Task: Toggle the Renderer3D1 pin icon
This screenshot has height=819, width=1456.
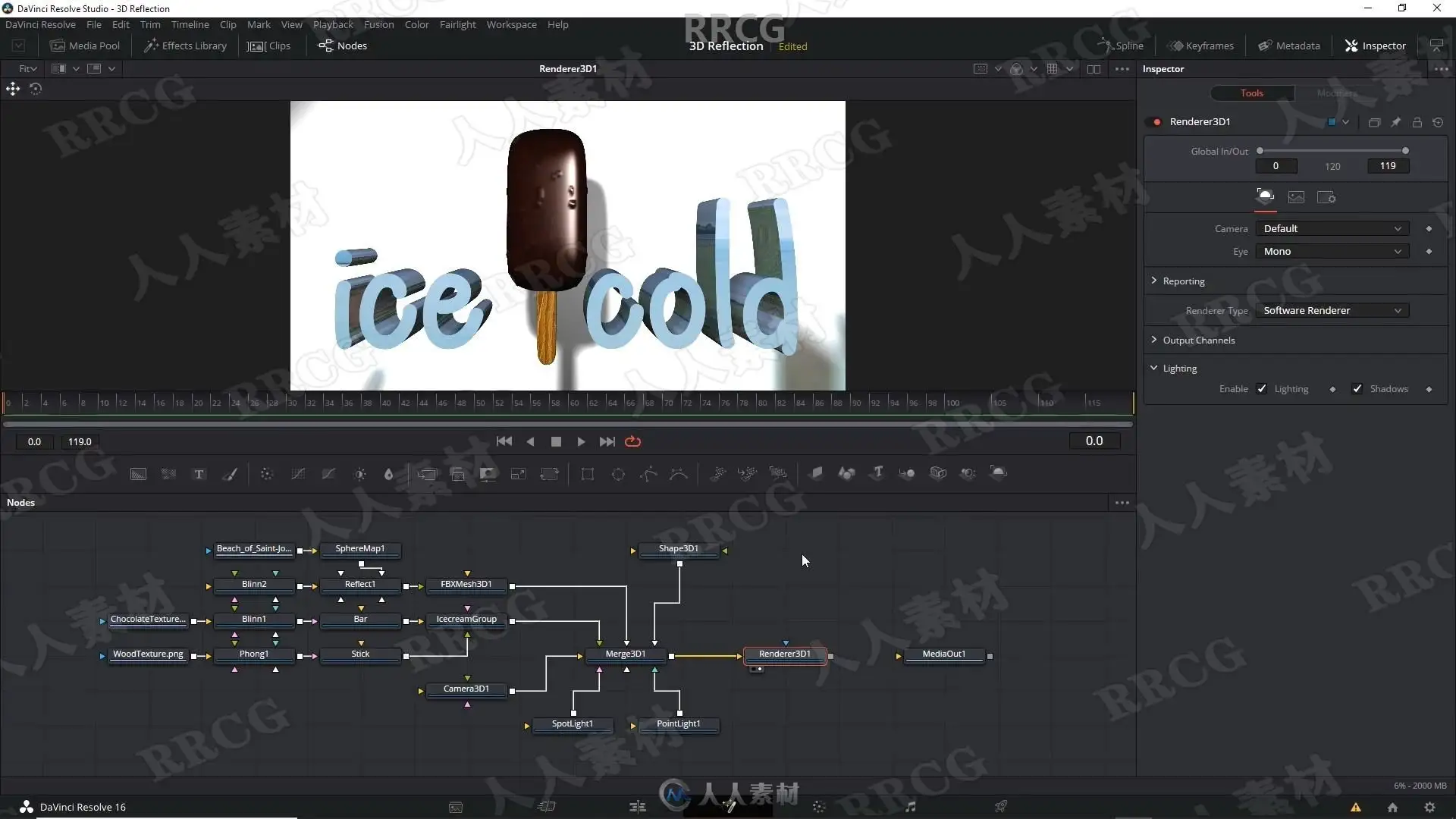Action: click(1395, 122)
